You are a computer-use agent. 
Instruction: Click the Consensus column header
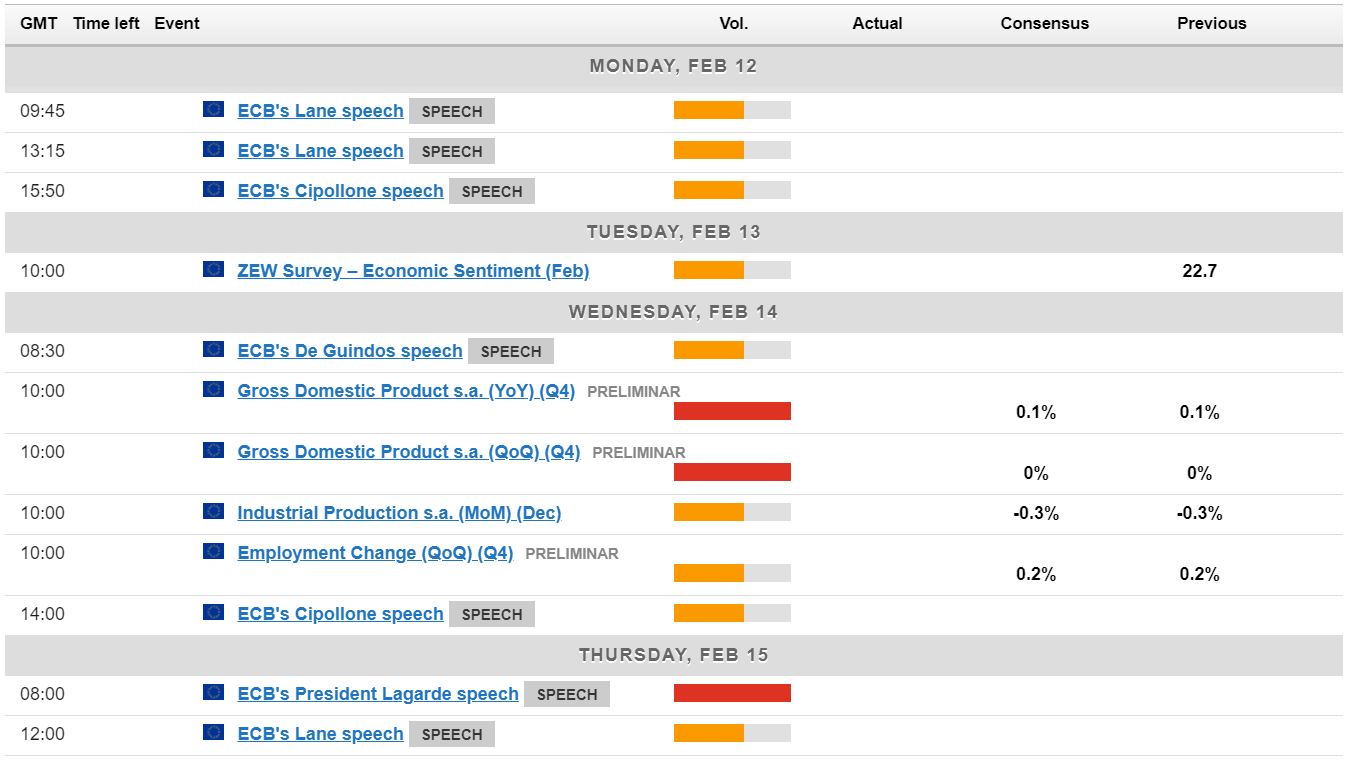coord(1044,23)
